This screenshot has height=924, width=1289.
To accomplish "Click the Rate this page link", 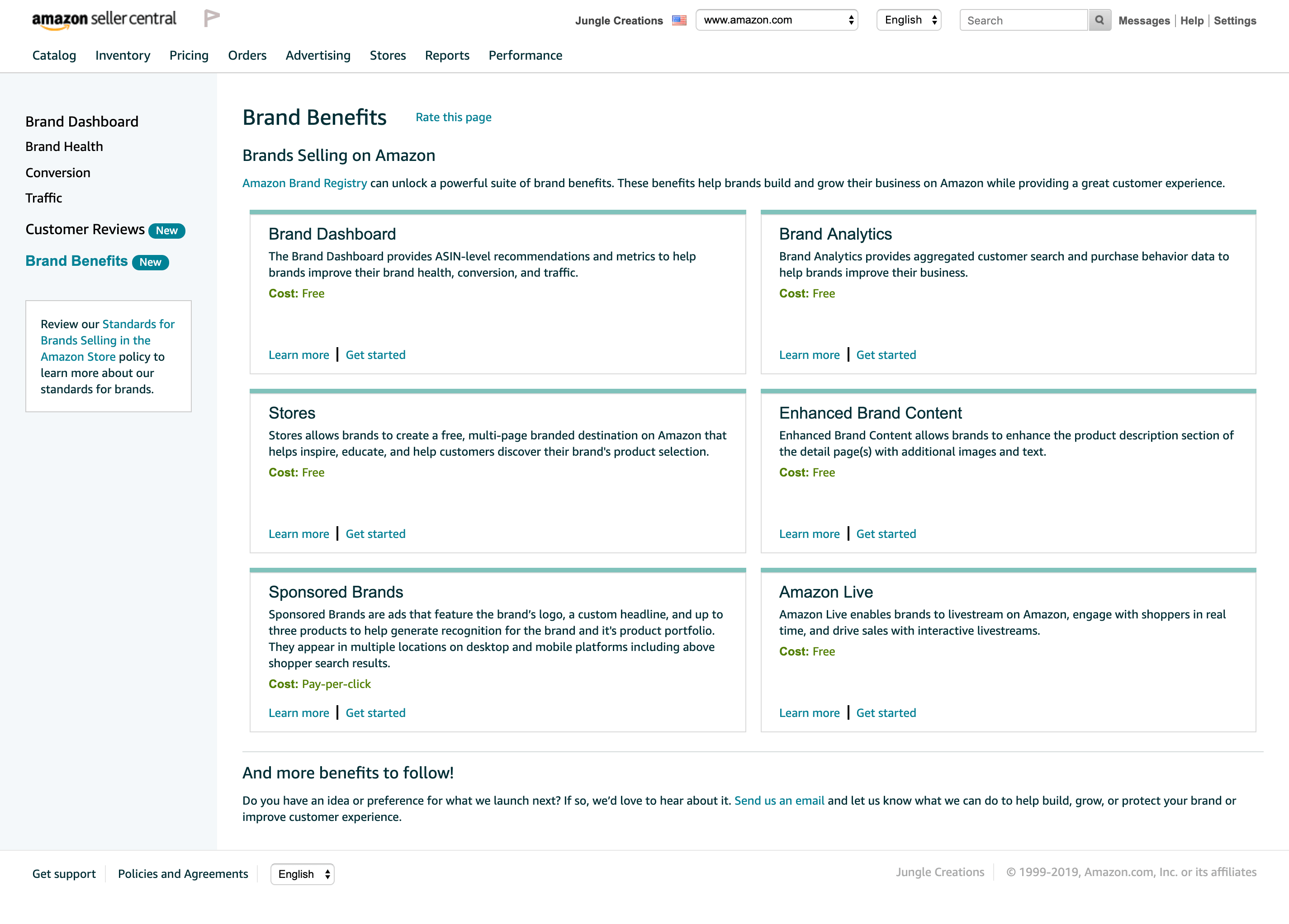I will [453, 117].
